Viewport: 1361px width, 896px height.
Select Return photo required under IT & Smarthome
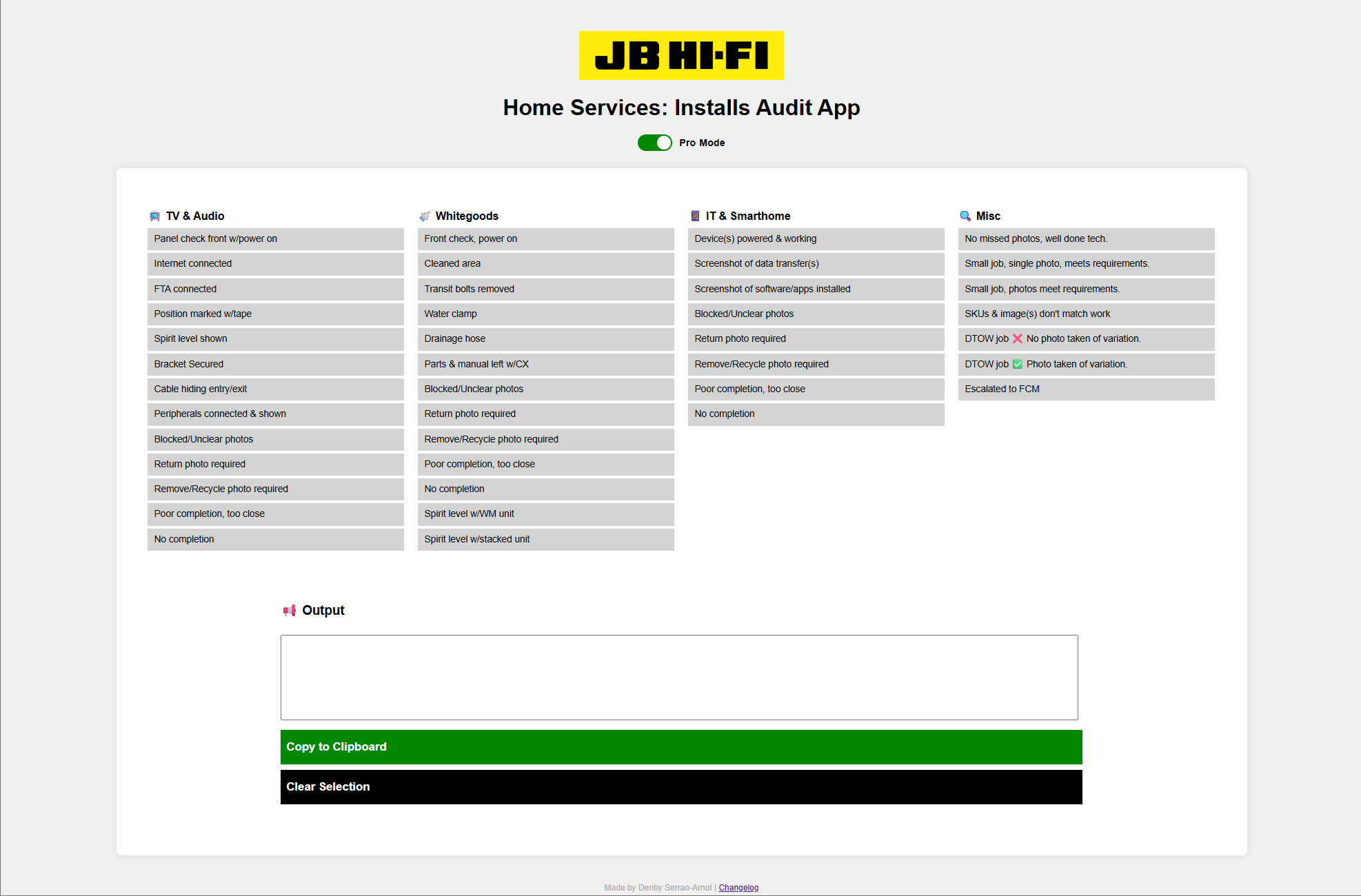pos(816,339)
